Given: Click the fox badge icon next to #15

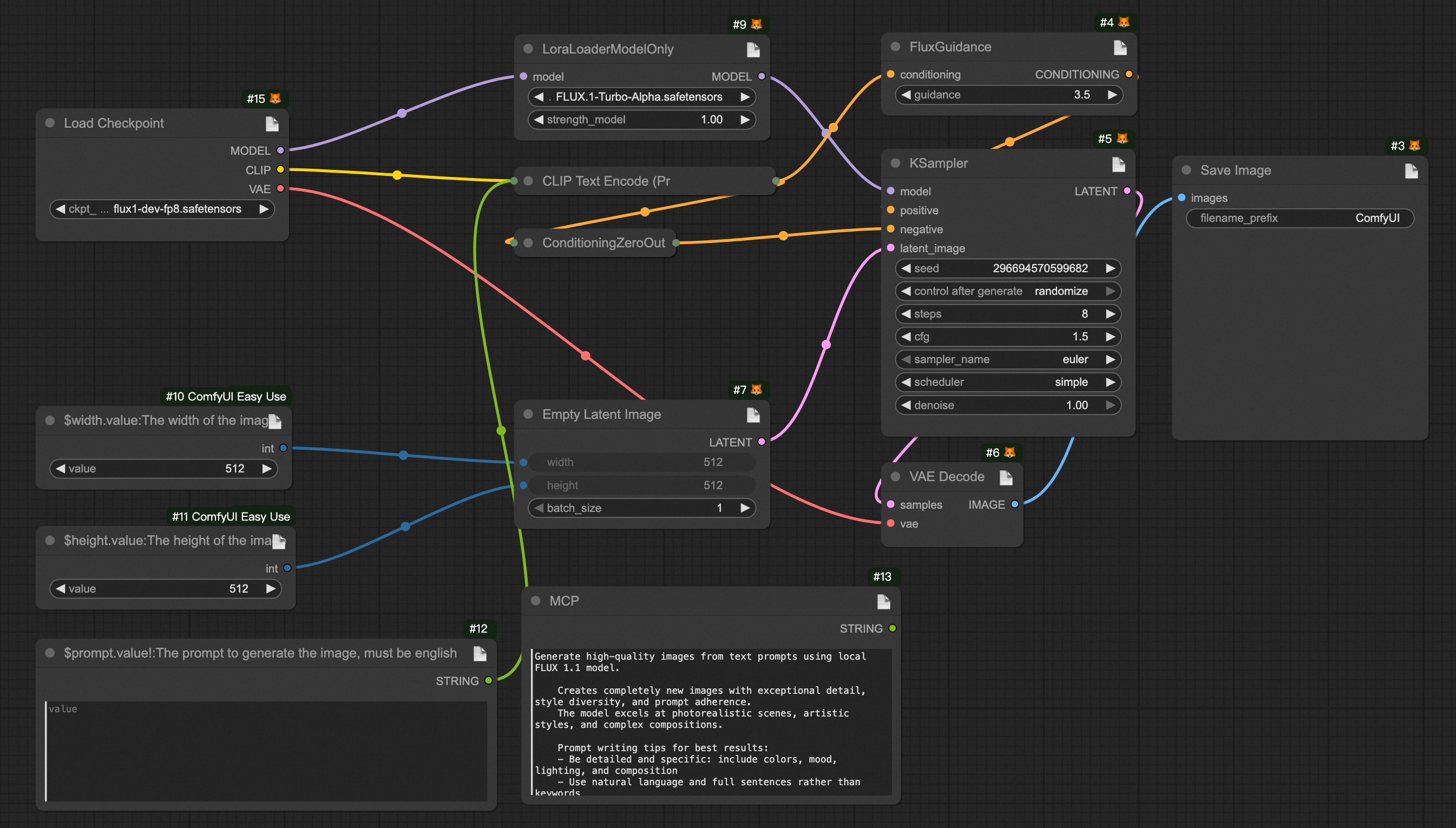Looking at the screenshot, I should click(276, 98).
